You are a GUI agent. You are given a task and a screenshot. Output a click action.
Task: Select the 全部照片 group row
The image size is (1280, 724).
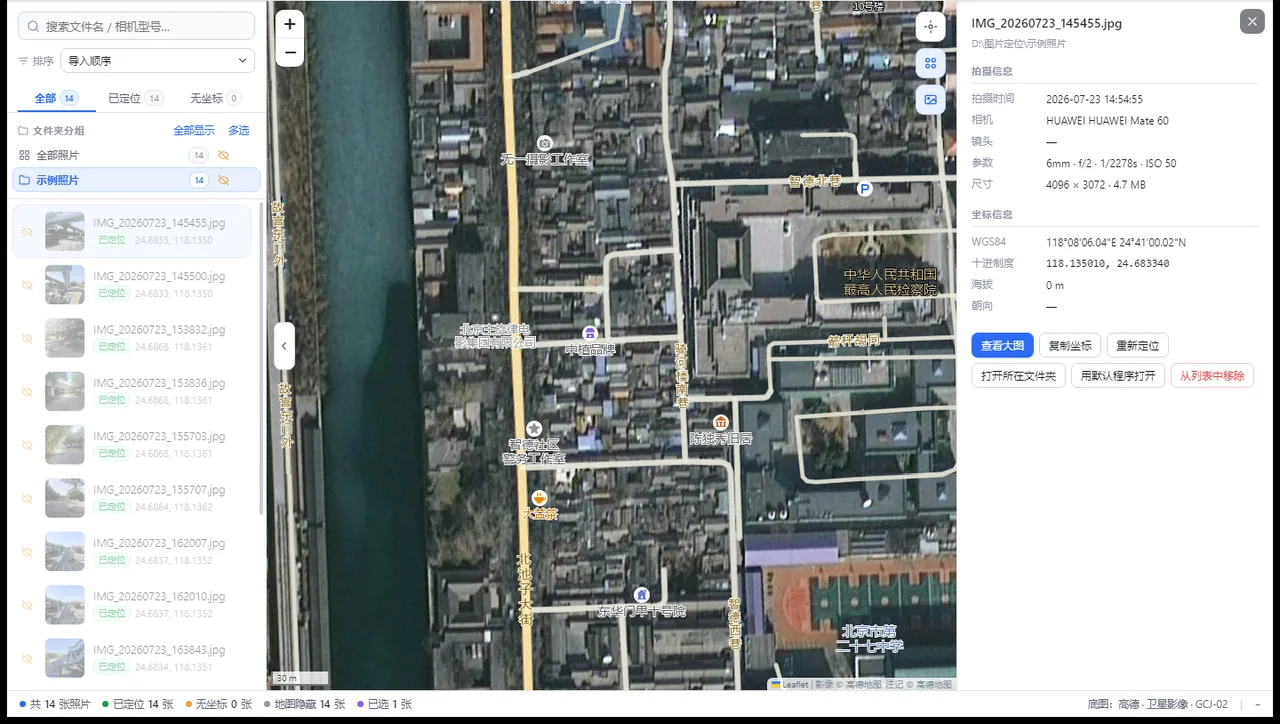point(136,155)
